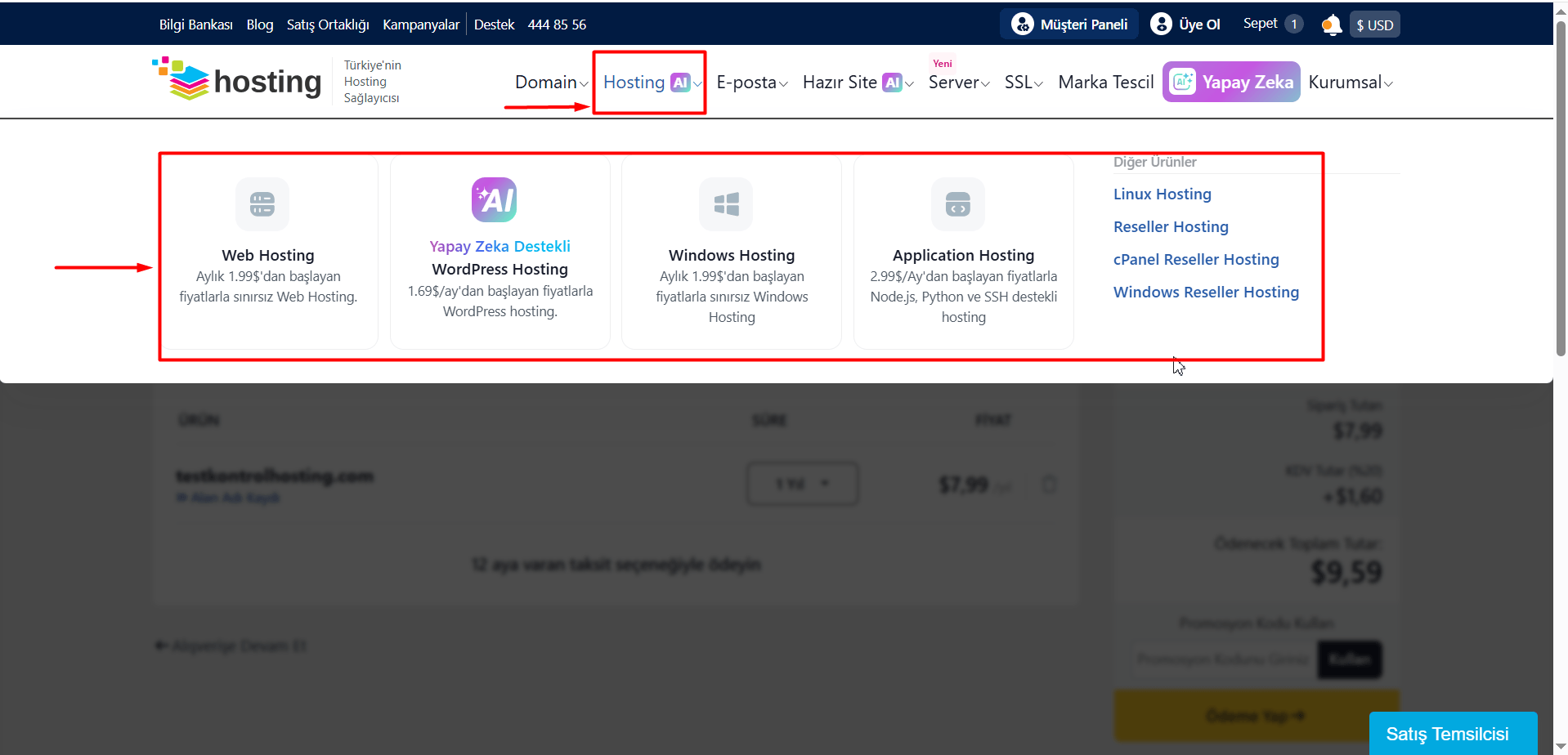Select the Windows Hosting card title
Viewport: 1568px width, 755px height.
(732, 256)
